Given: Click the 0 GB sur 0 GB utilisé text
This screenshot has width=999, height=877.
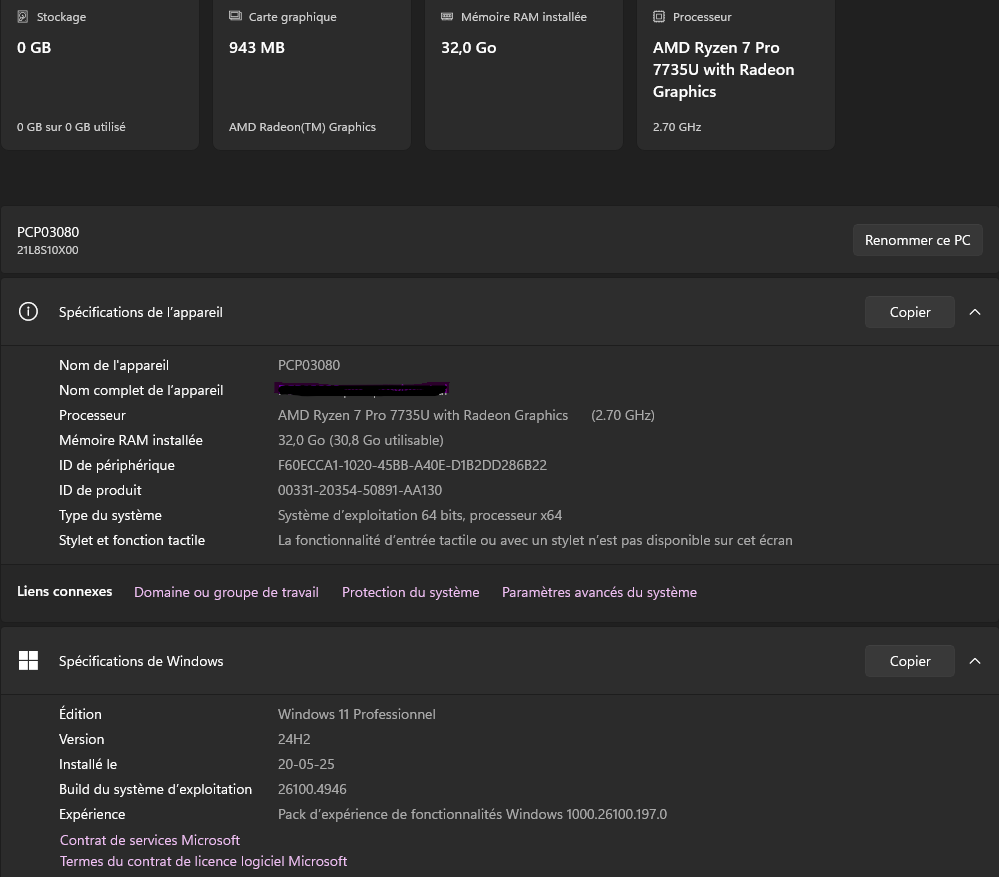Looking at the screenshot, I should [x=71, y=127].
